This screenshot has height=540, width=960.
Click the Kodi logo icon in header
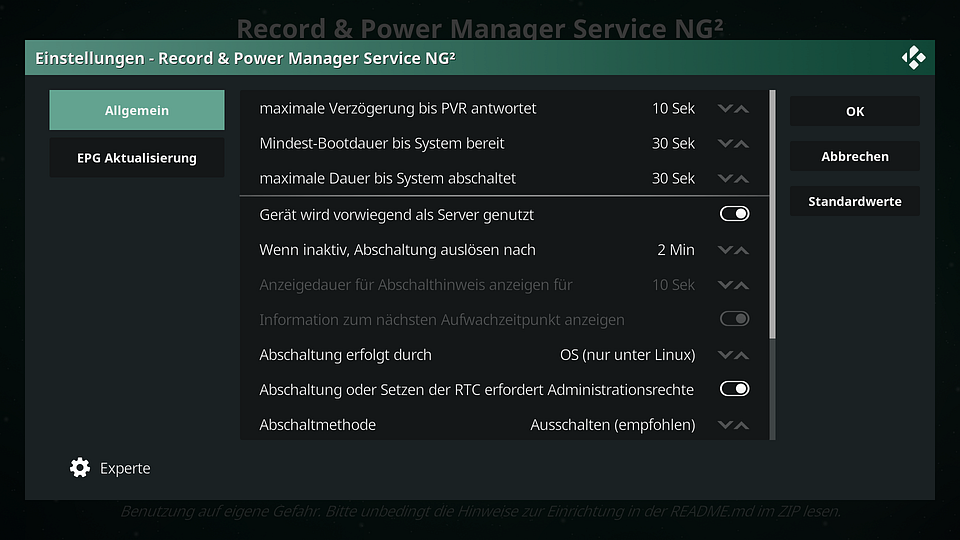[913, 58]
